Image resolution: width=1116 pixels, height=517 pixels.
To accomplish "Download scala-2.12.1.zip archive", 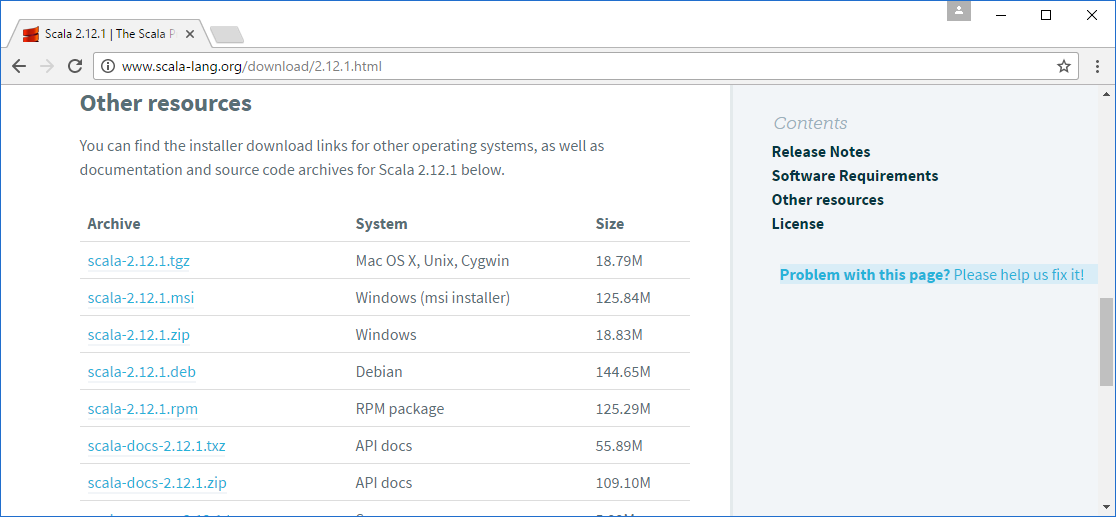I will [139, 335].
